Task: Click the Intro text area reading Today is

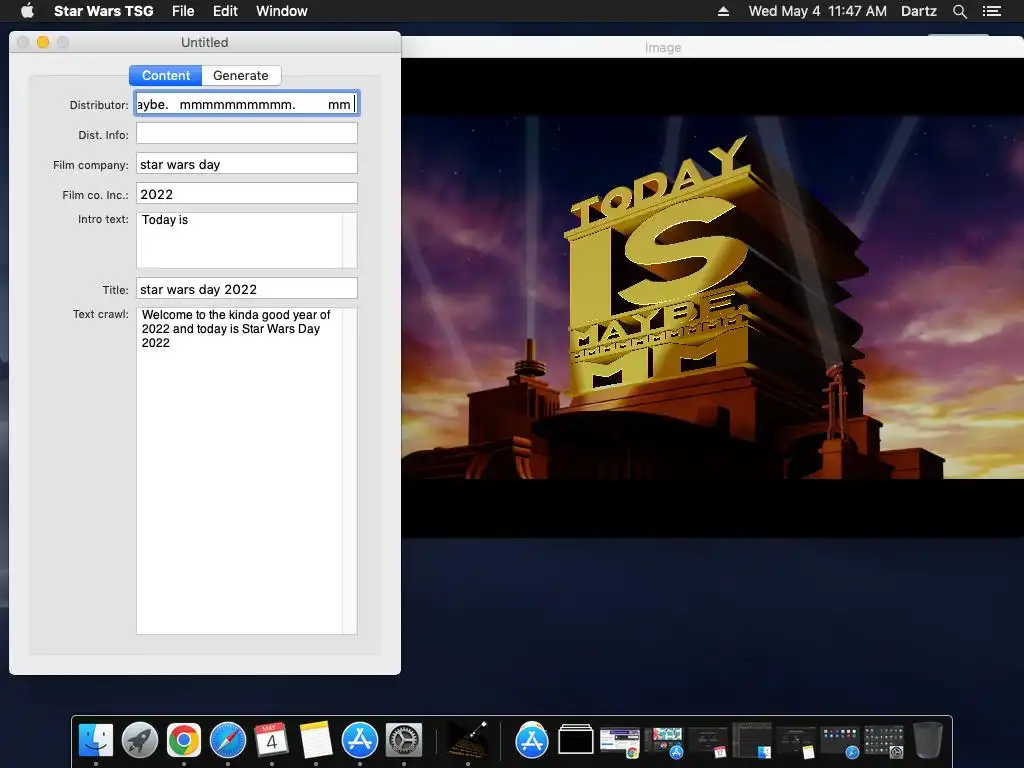Action: coord(239,240)
